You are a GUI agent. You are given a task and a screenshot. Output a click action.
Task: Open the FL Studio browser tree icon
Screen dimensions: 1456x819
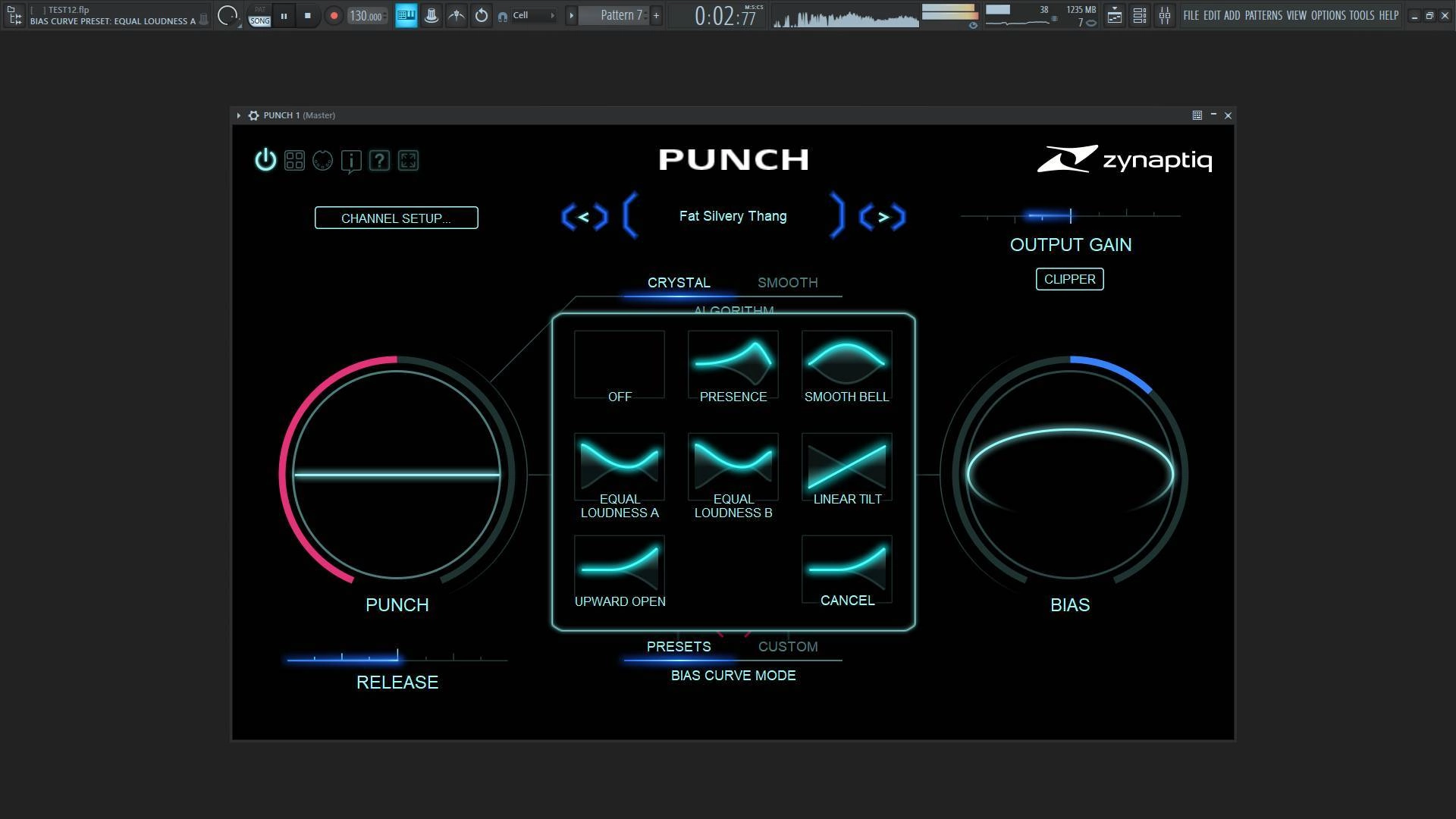(x=14, y=15)
